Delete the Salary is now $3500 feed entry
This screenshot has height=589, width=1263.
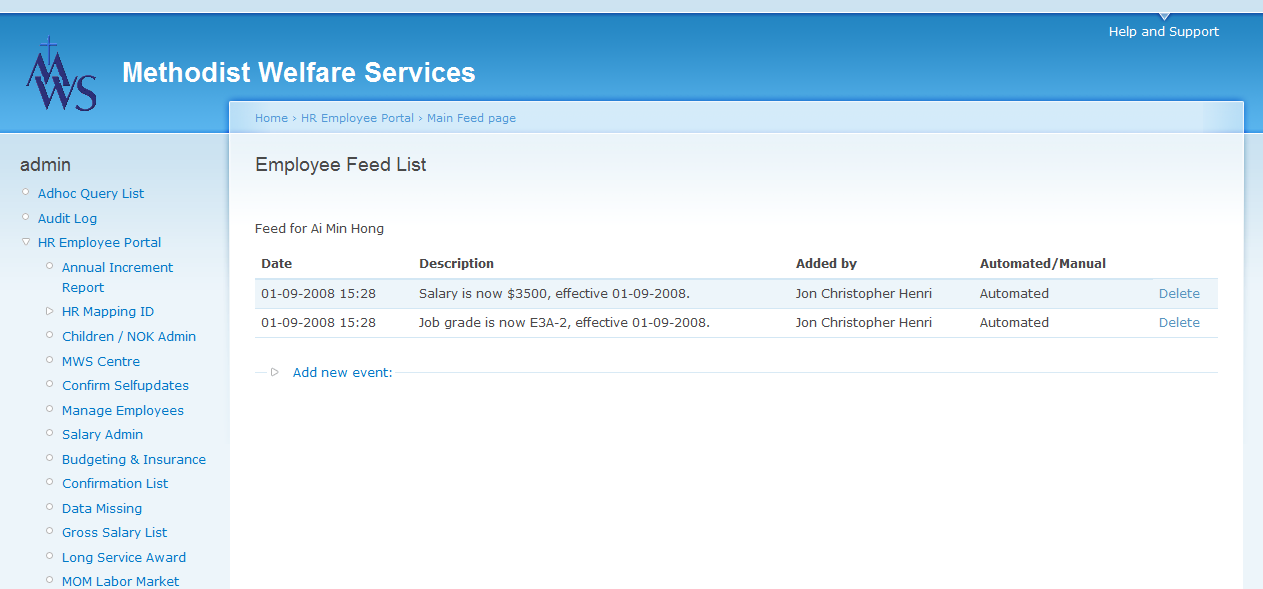[1179, 294]
